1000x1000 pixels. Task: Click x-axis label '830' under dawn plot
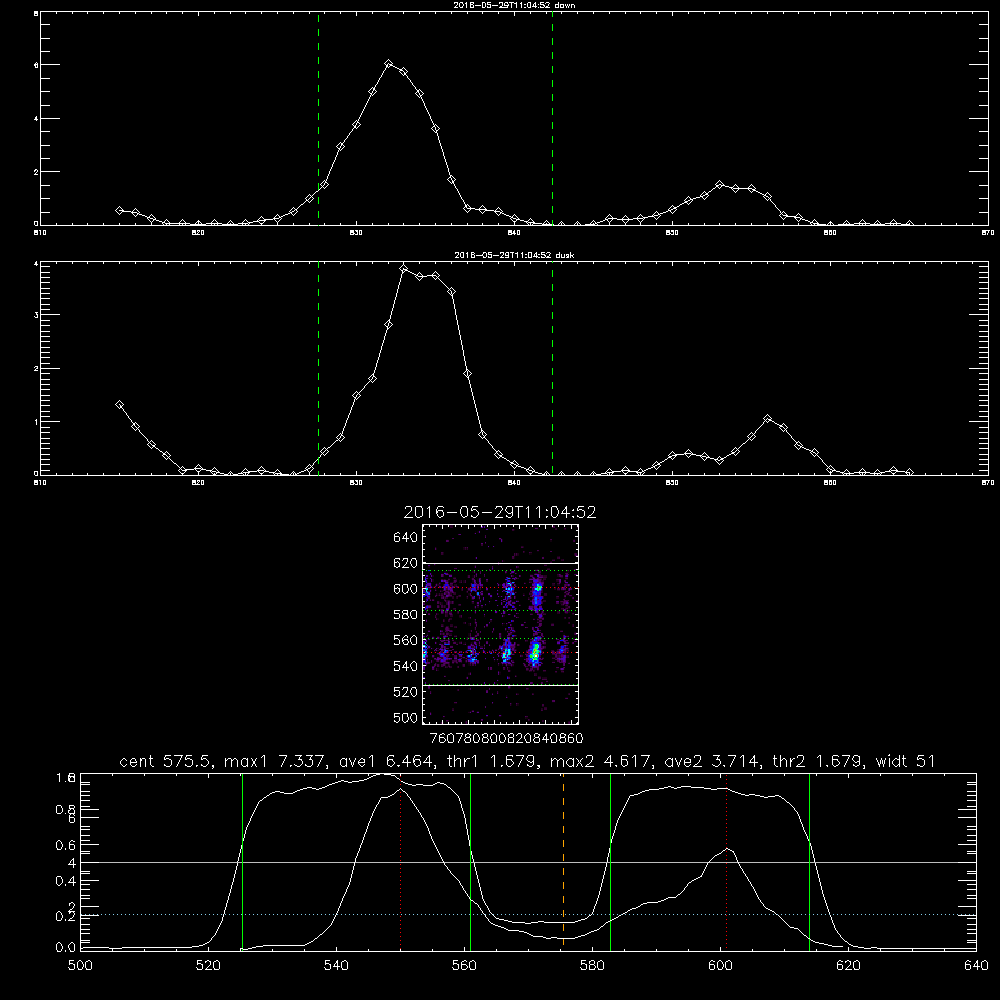pos(356,233)
